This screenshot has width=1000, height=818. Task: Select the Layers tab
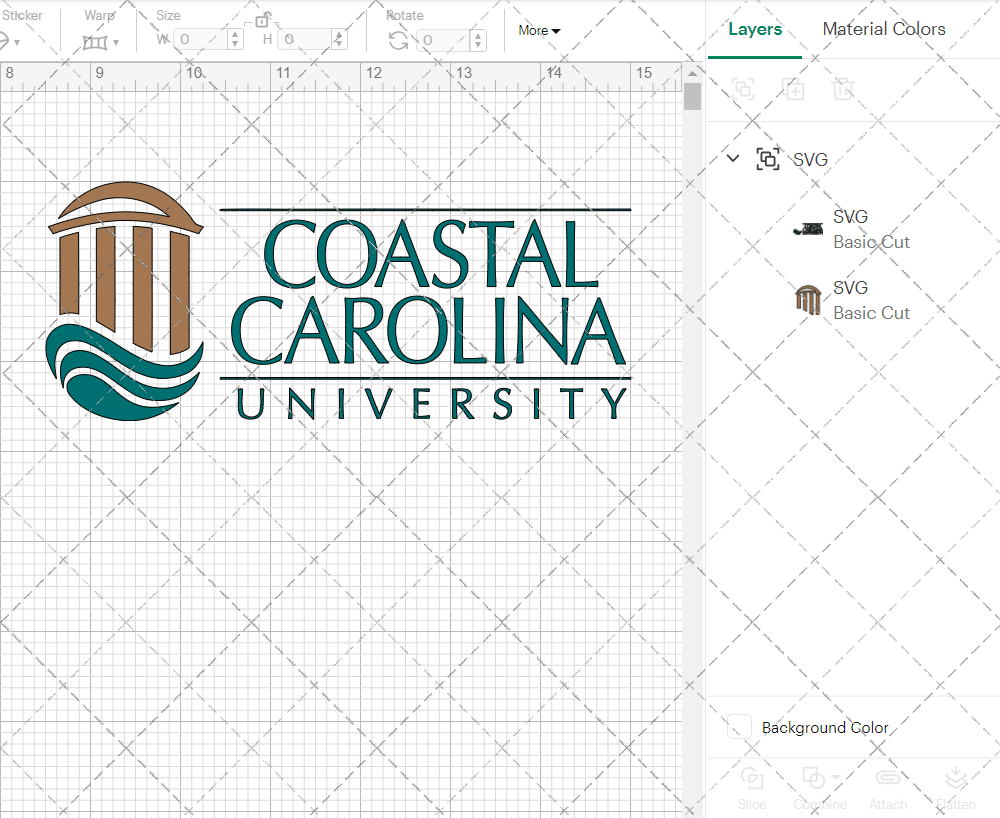pyautogui.click(x=755, y=29)
